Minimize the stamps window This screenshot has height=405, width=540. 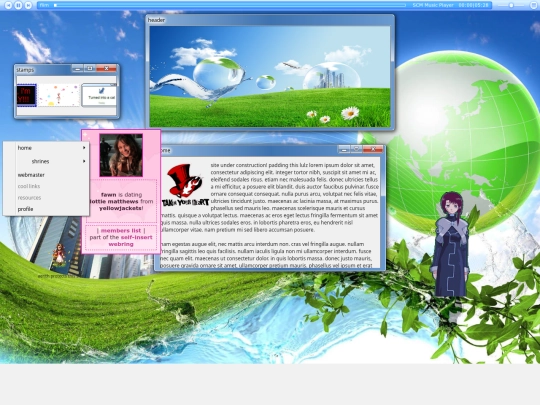77,69
